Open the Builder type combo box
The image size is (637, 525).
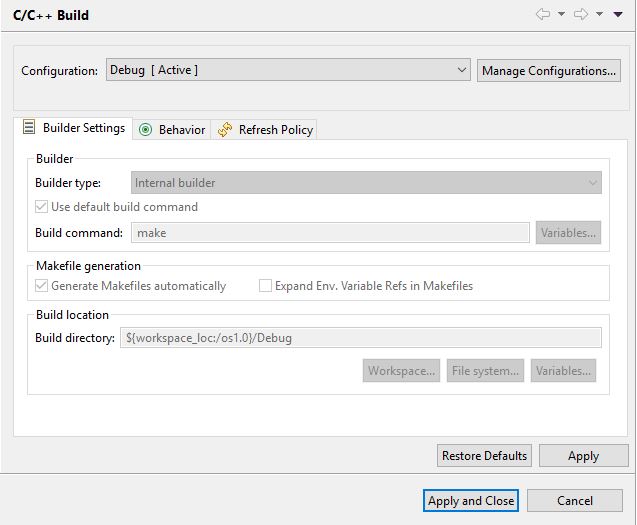(366, 183)
